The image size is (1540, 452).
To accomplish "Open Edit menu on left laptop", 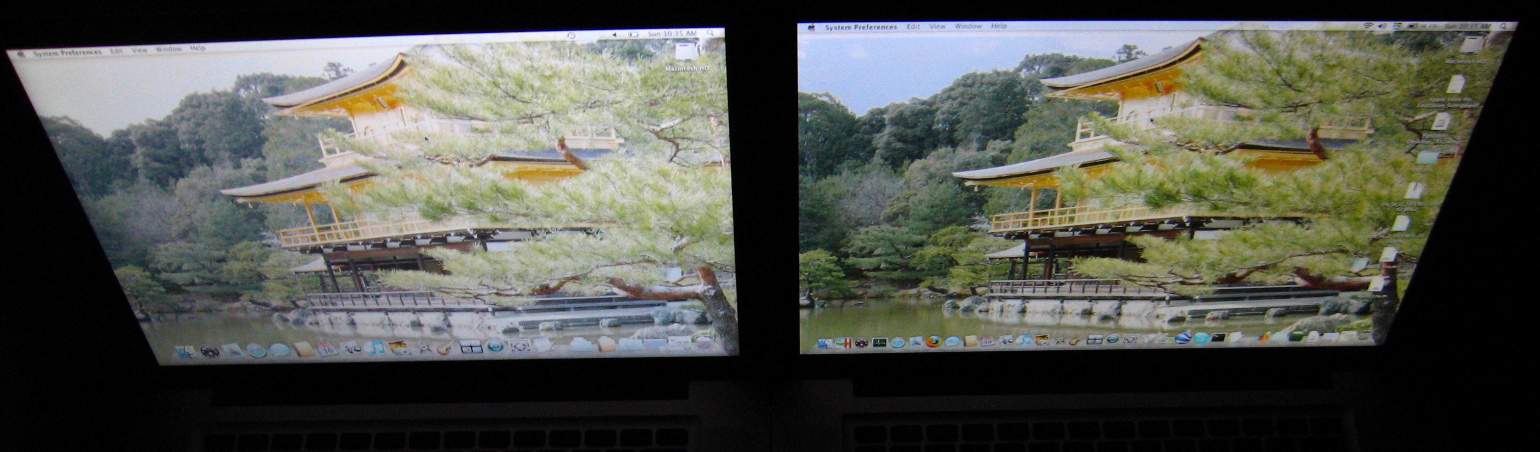I will coord(116,50).
